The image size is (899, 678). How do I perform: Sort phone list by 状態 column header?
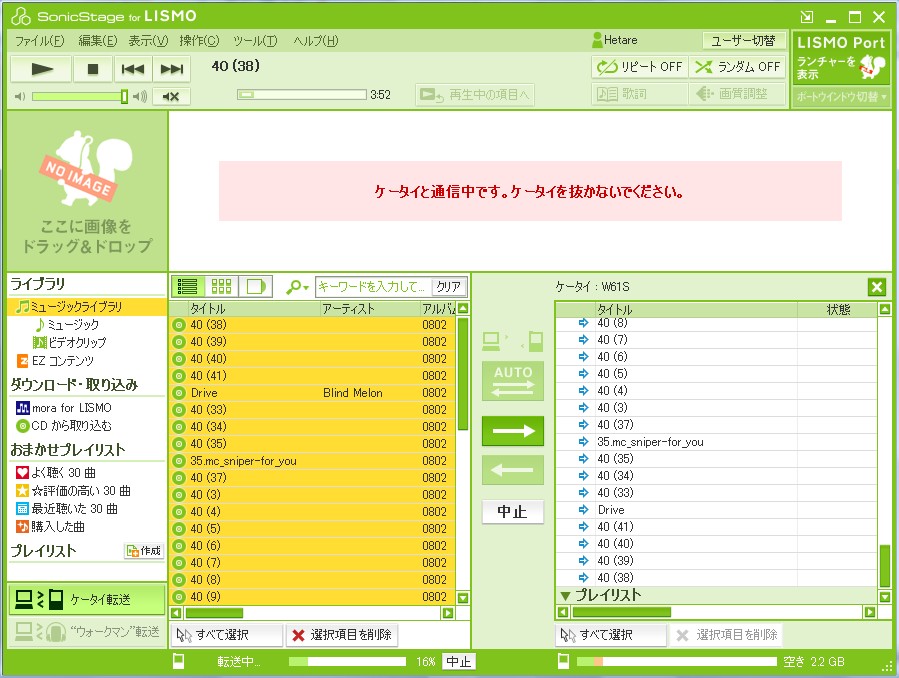coord(838,309)
